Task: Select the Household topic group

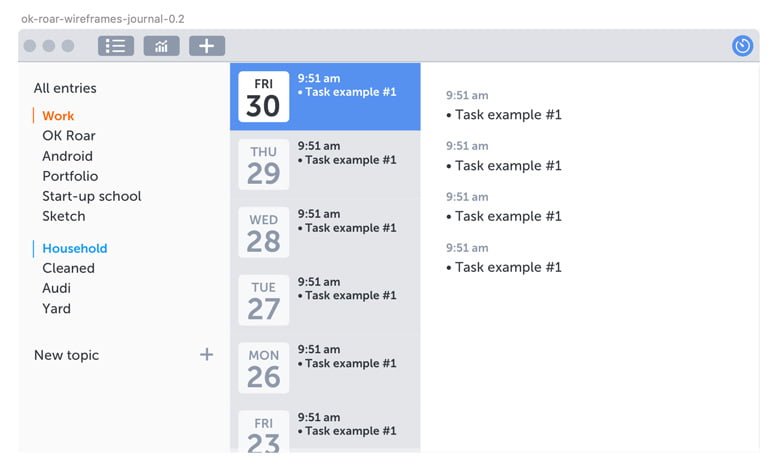Action: point(74,248)
